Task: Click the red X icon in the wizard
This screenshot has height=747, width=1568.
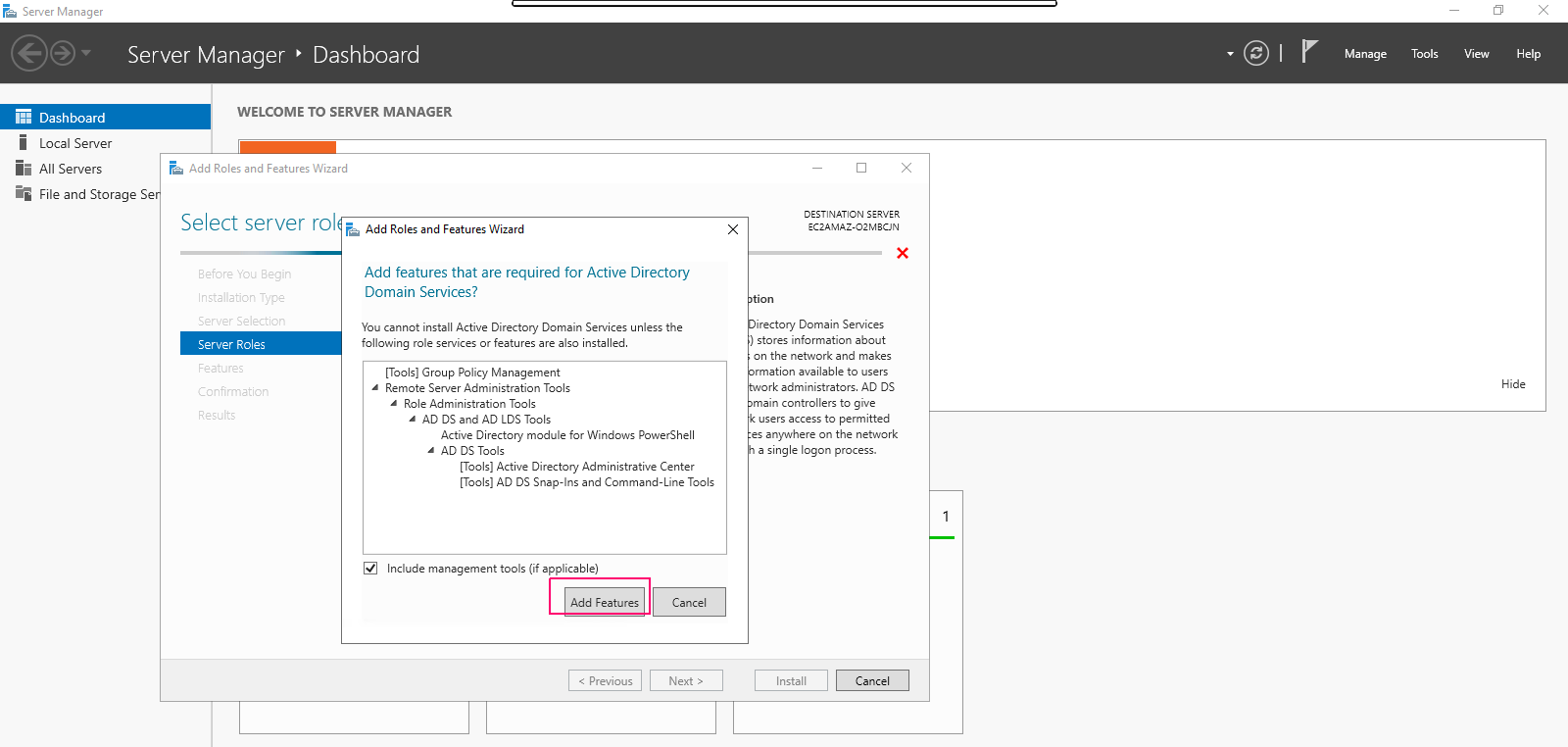Action: [x=903, y=253]
